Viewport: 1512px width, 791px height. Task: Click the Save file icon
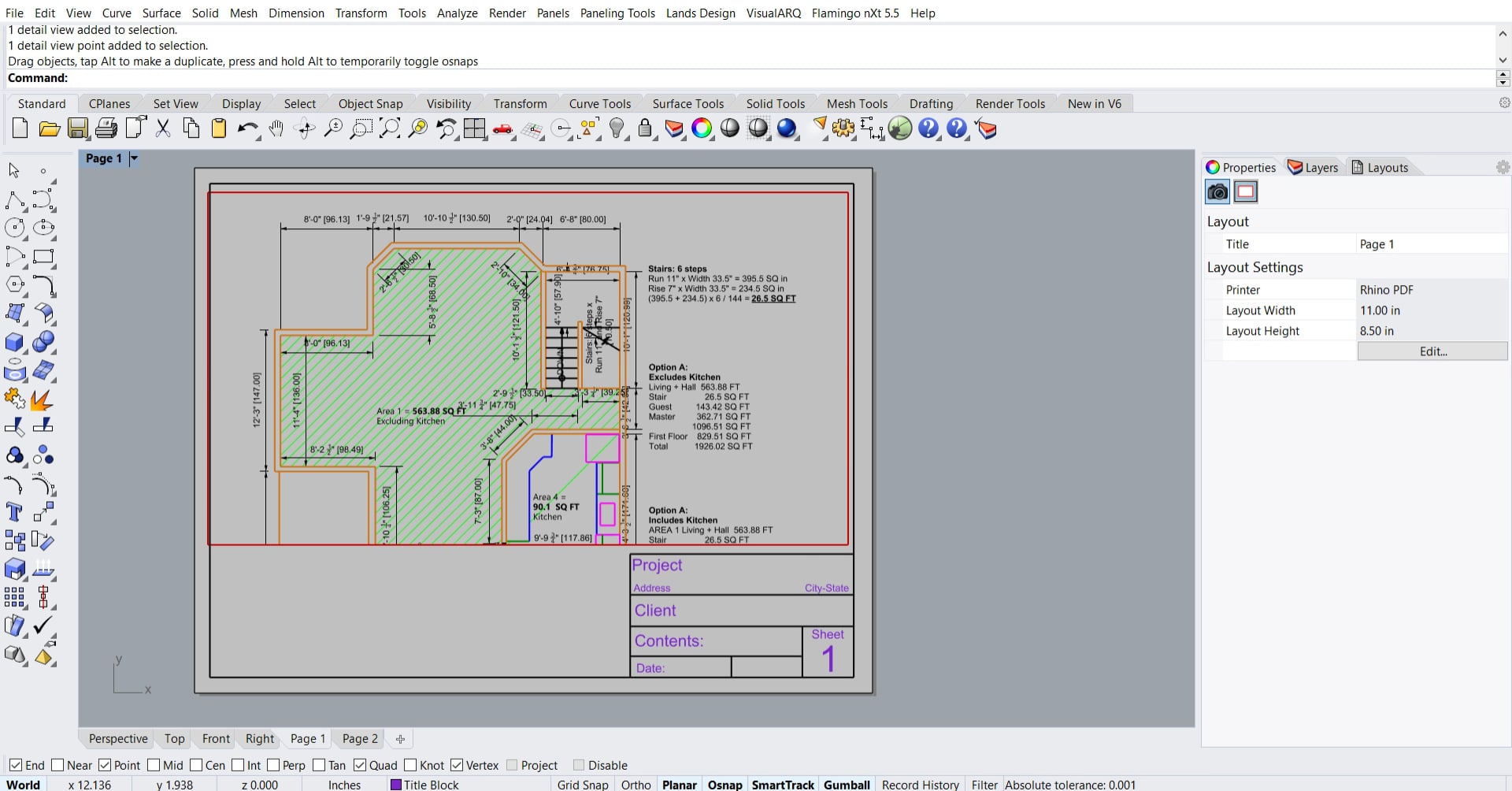(x=77, y=128)
